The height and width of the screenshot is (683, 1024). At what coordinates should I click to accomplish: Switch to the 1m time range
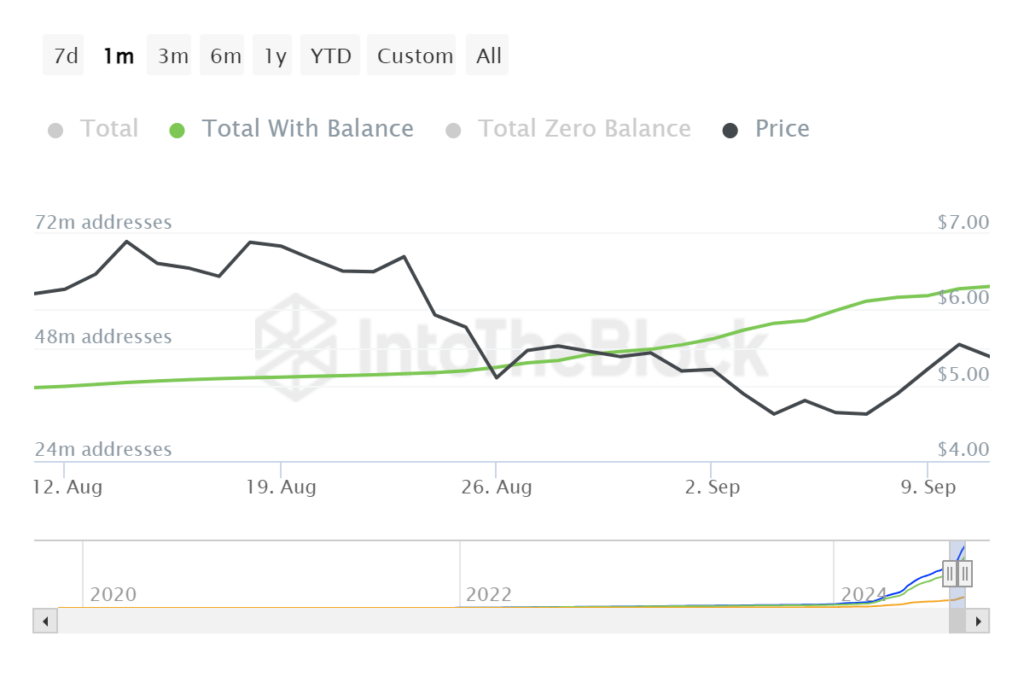(118, 56)
